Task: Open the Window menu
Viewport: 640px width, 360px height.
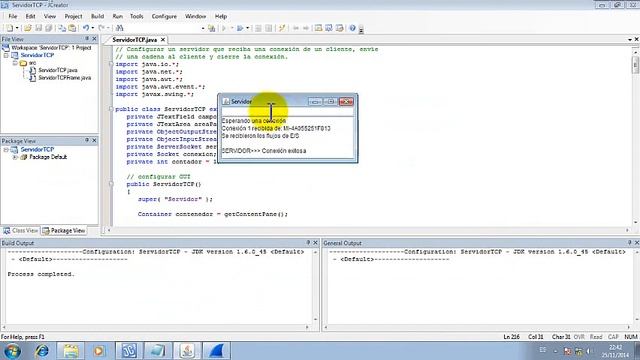Action: [x=195, y=16]
